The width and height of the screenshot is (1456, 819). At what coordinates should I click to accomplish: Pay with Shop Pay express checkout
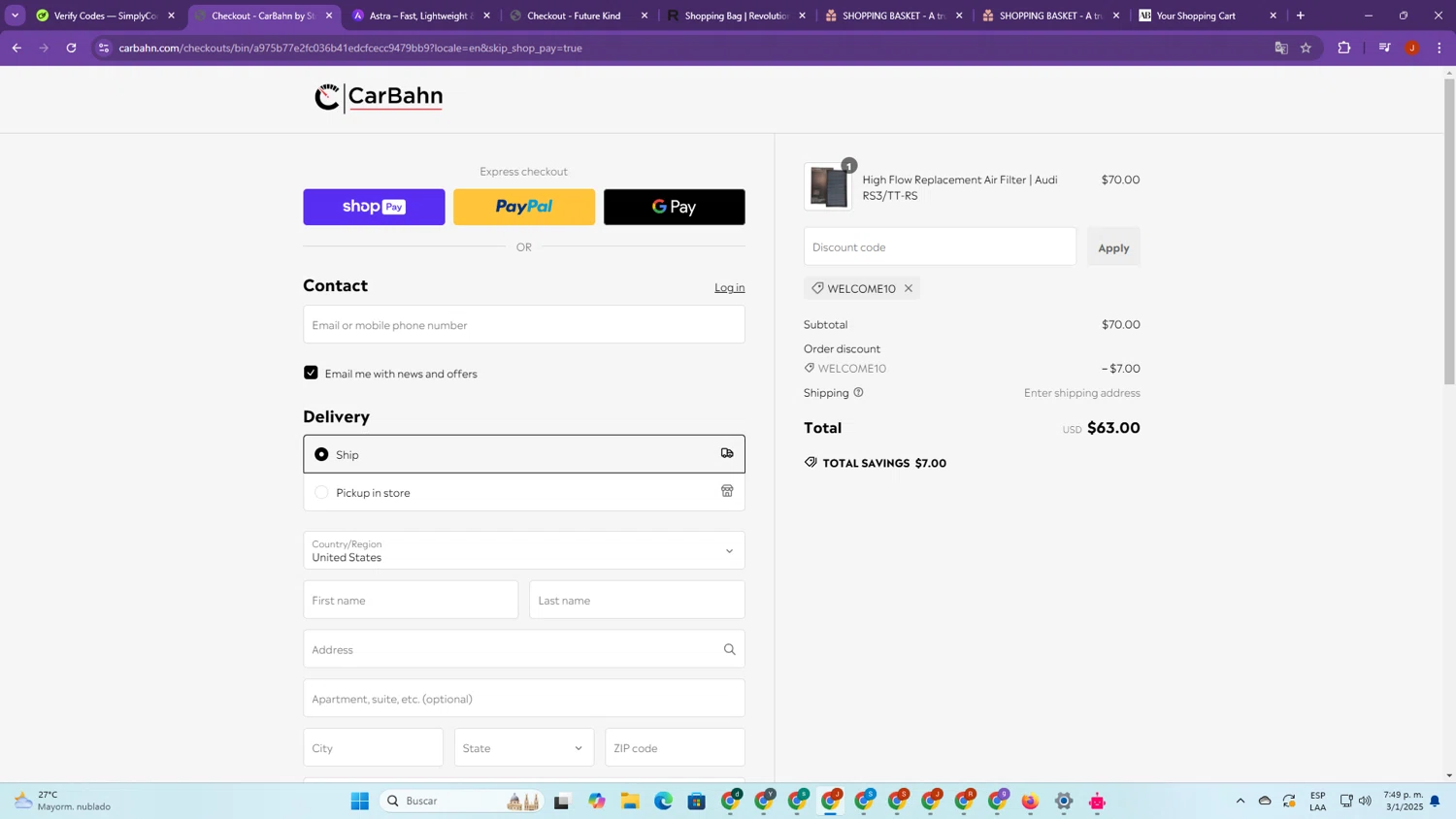[374, 207]
